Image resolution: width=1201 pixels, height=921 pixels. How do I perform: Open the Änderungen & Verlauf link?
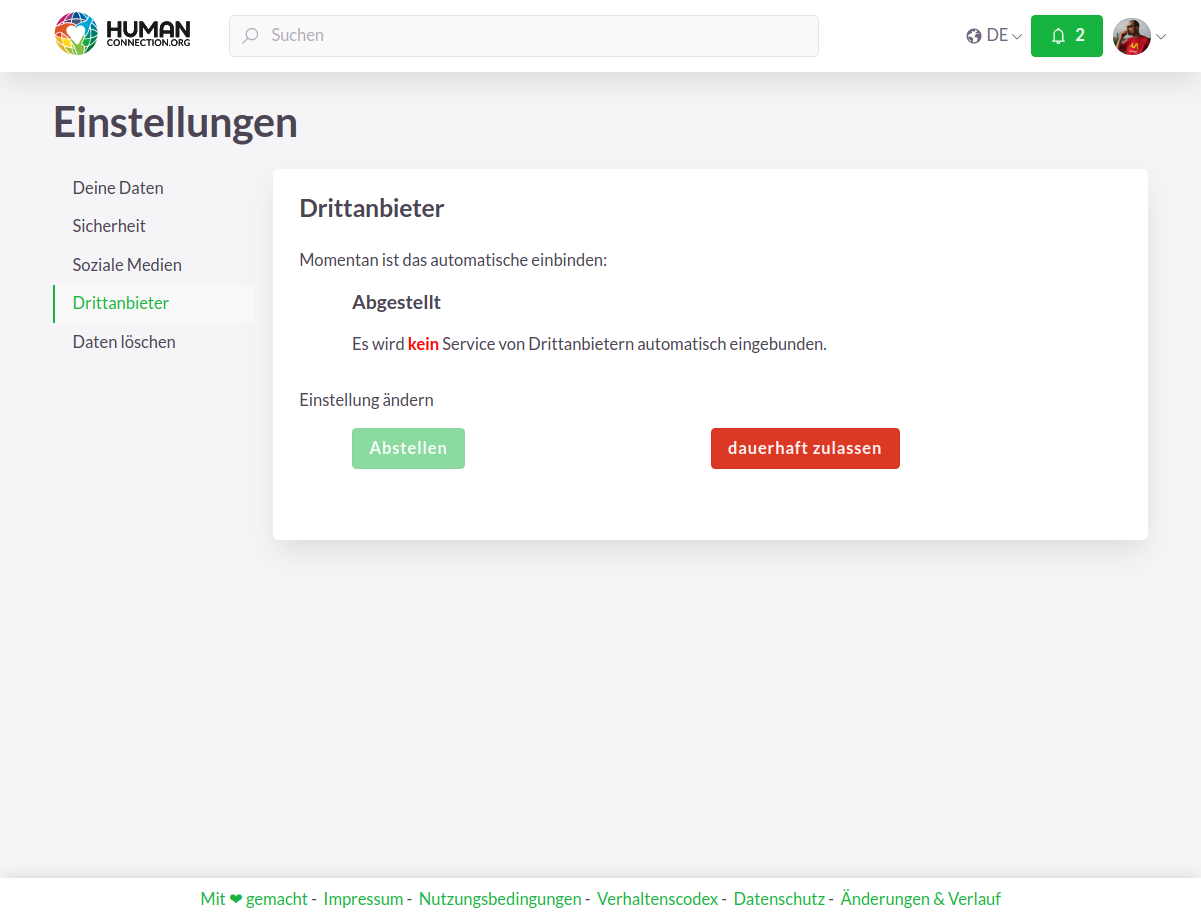[920, 899]
